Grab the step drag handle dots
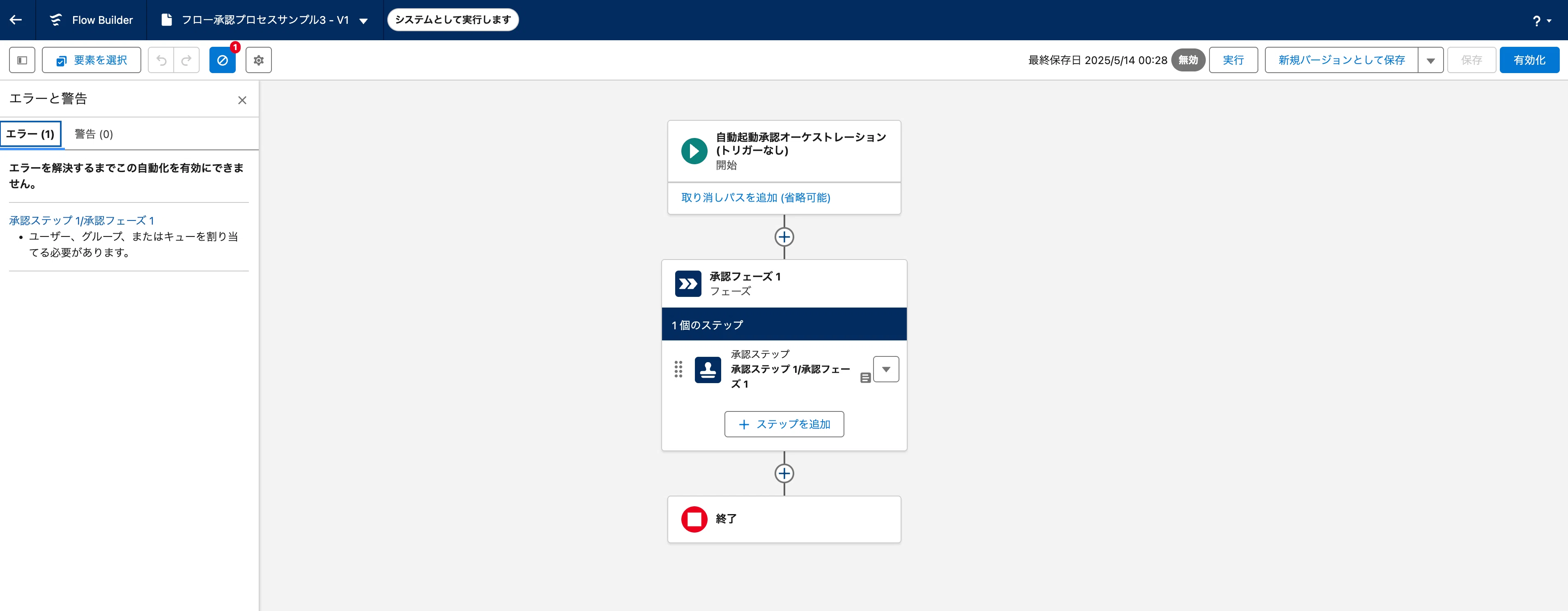Screen dimensions: 1568x611 click(678, 369)
